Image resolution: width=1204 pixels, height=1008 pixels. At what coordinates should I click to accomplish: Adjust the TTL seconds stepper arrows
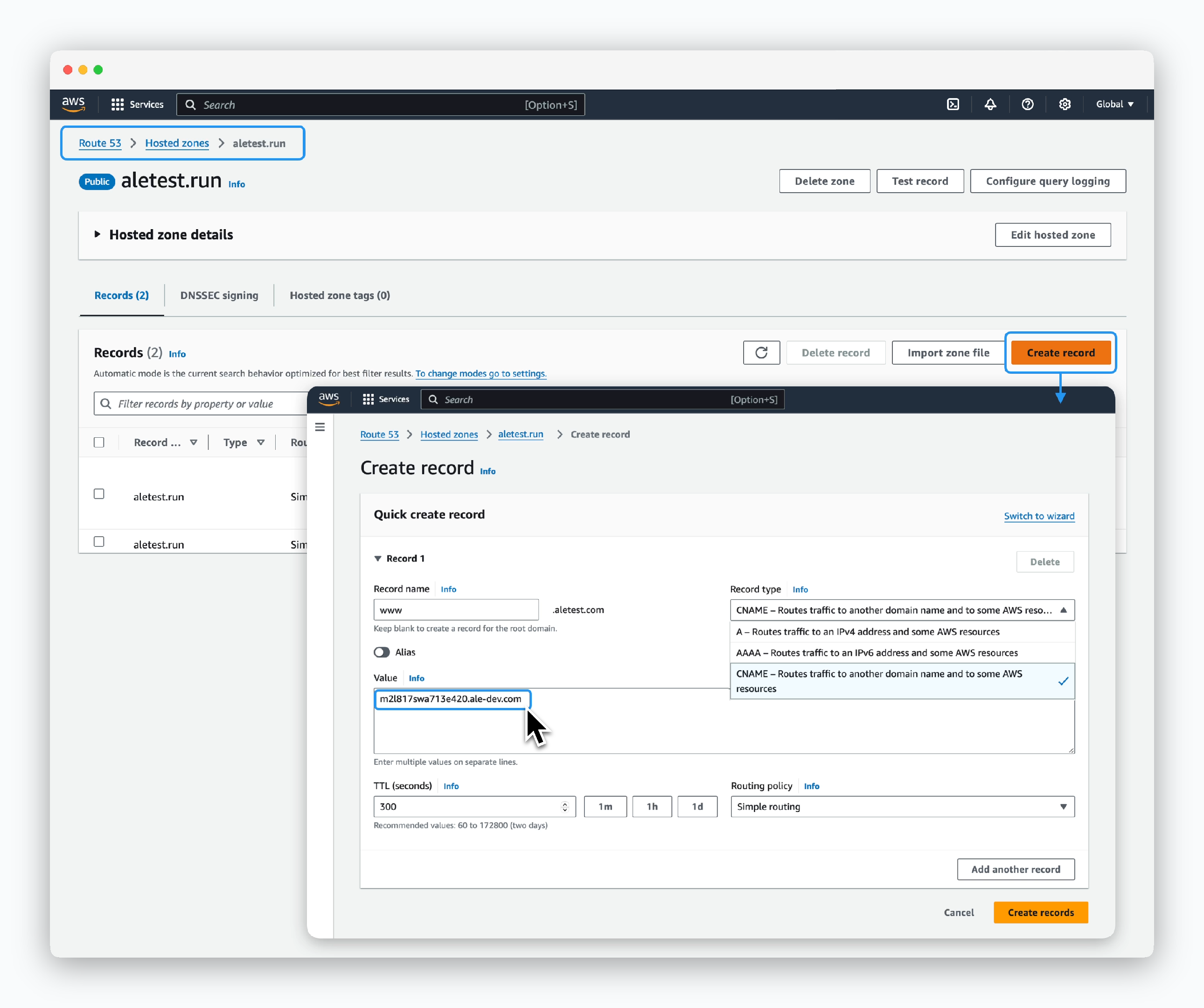tap(565, 806)
